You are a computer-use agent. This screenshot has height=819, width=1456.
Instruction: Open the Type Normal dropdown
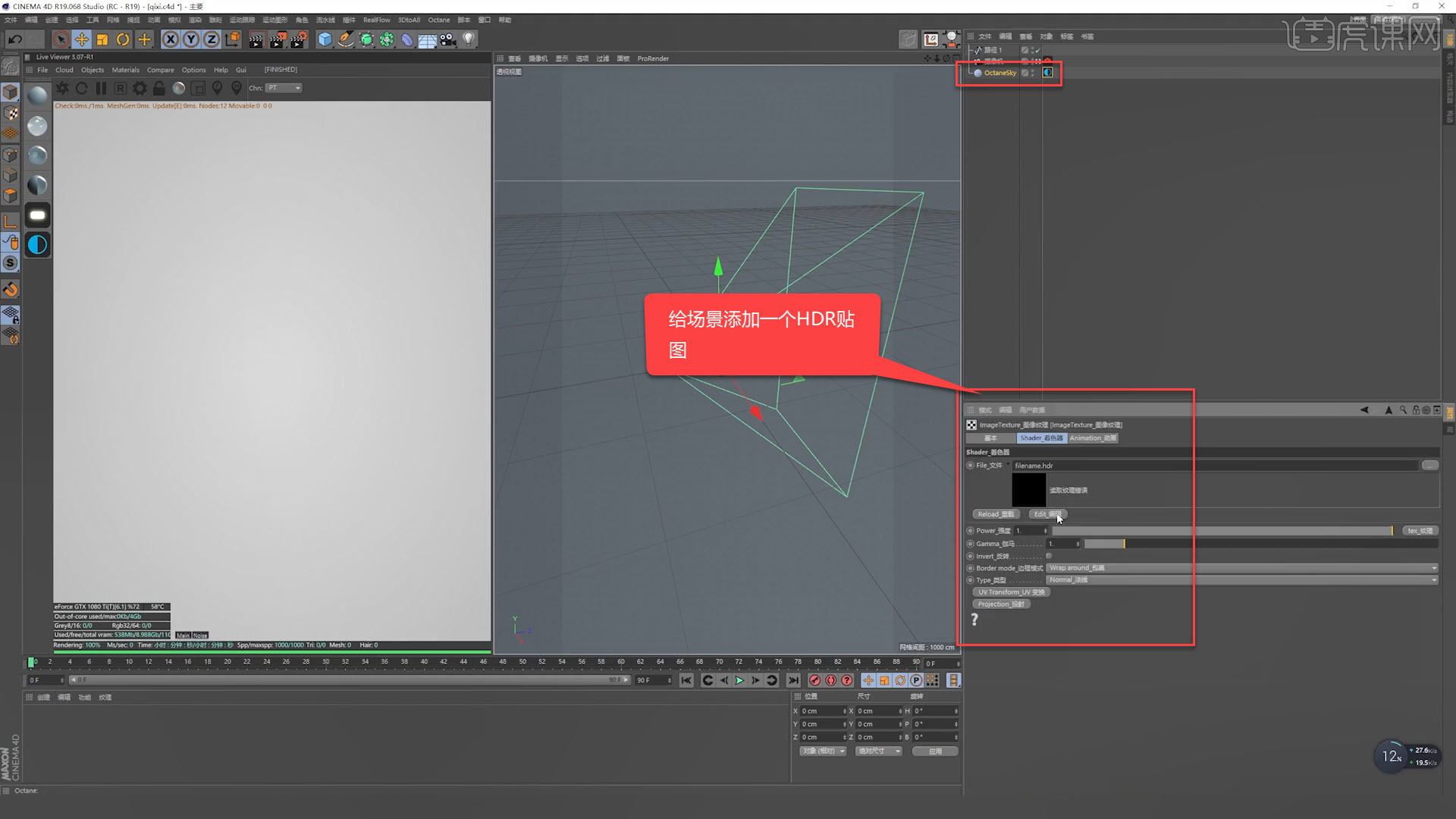[1241, 580]
